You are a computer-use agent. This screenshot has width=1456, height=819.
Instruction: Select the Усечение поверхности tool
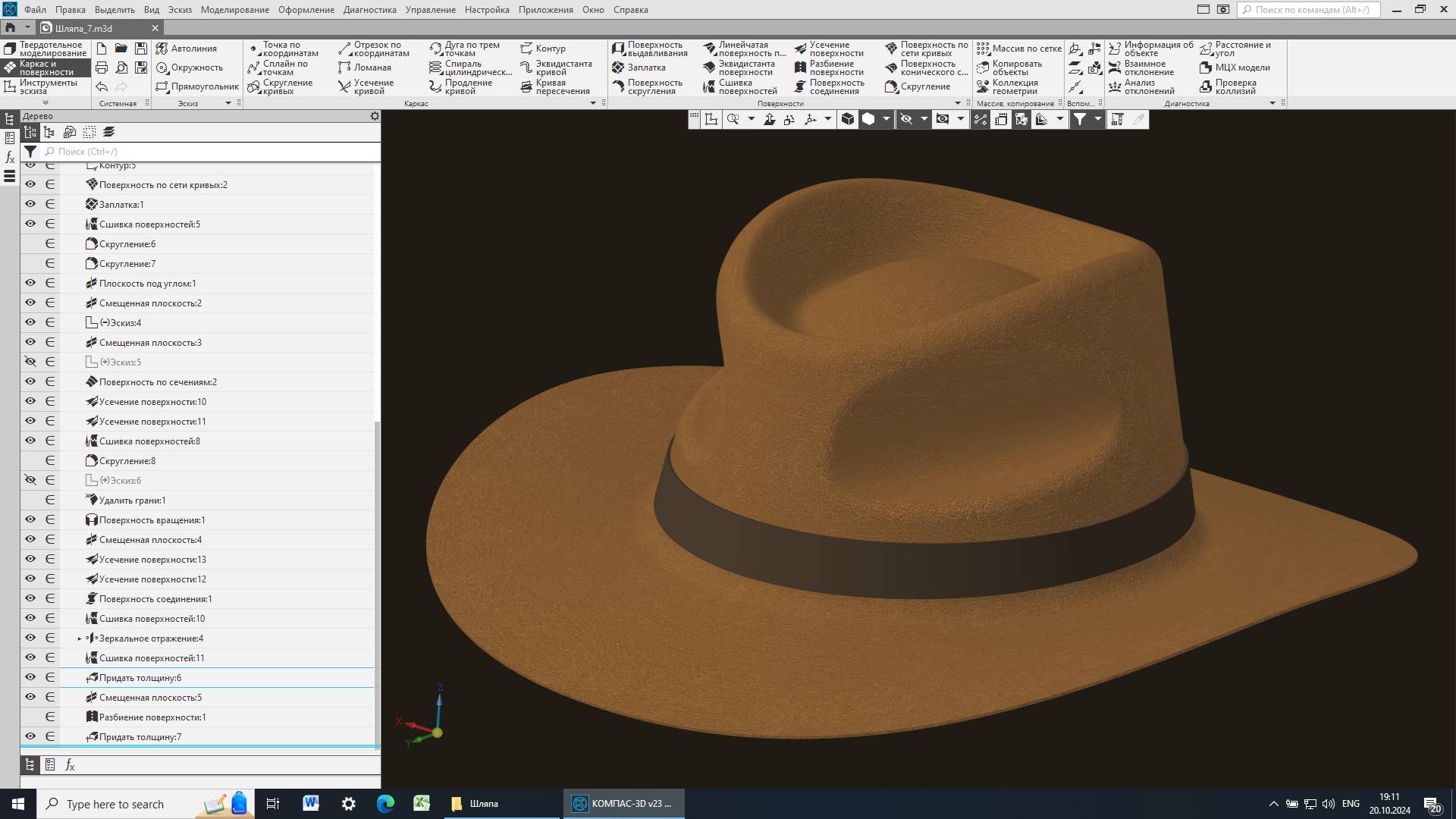(x=801, y=49)
